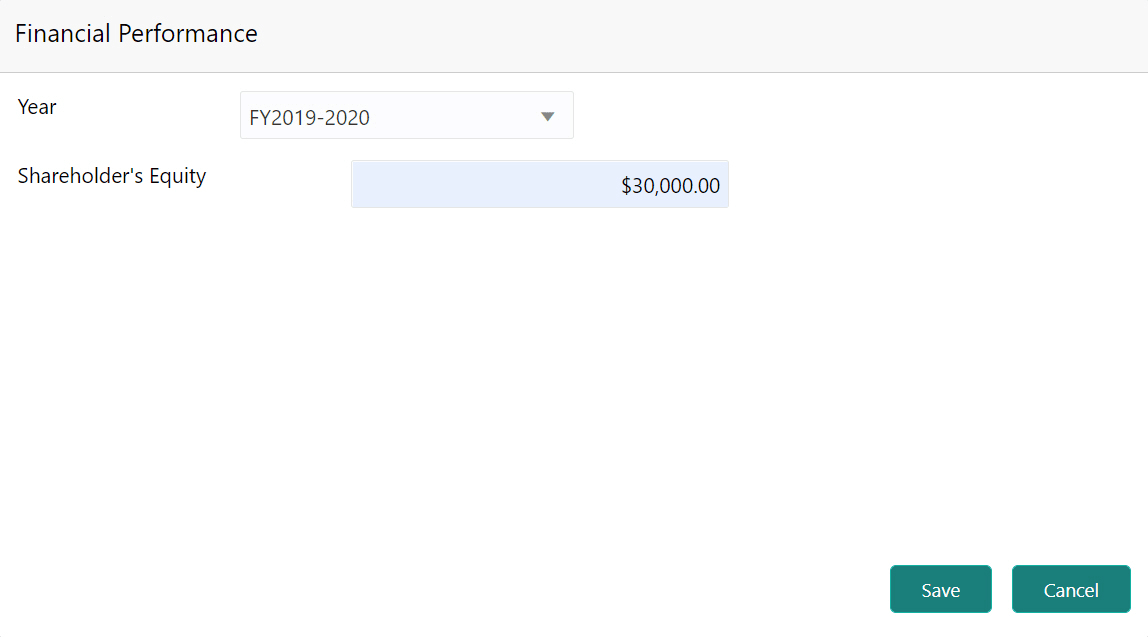
Task: Click the Shareholder's Equity input field
Action: pyautogui.click(x=539, y=185)
